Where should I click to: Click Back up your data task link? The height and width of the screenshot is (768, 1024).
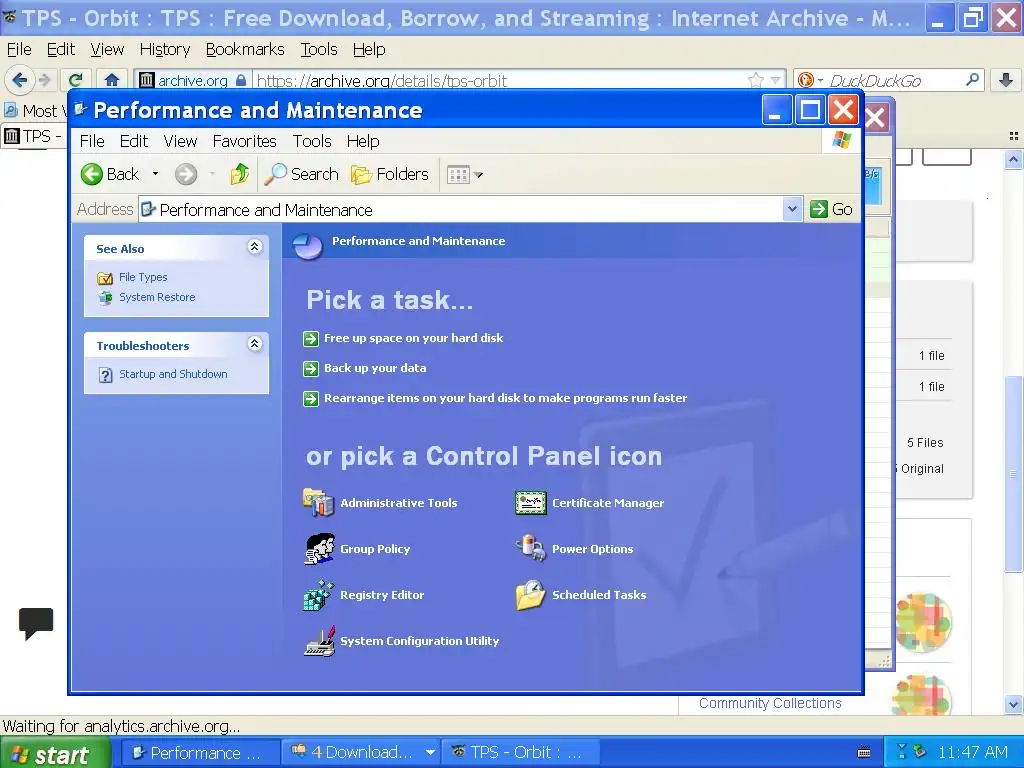pyautogui.click(x=375, y=368)
